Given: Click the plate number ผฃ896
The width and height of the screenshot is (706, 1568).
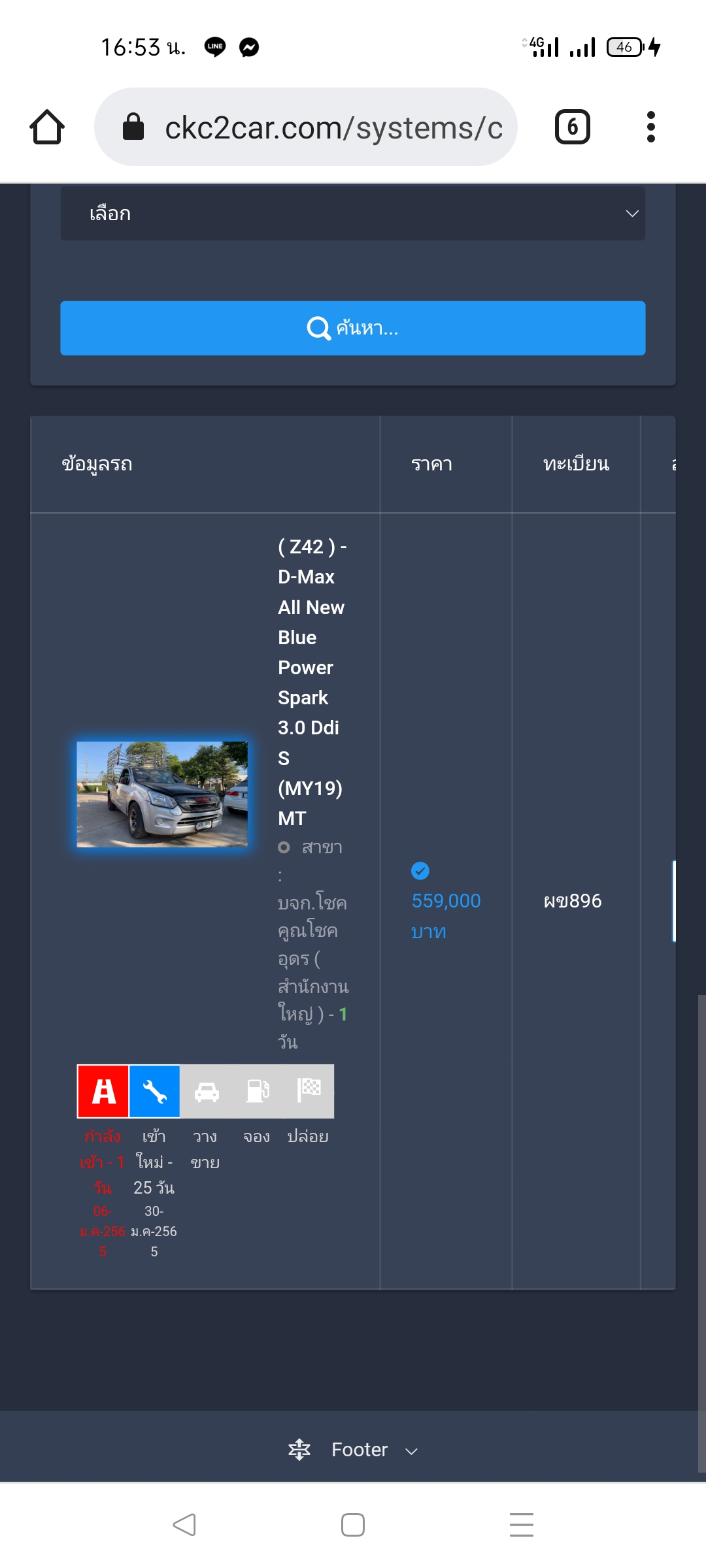Looking at the screenshot, I should 573,901.
